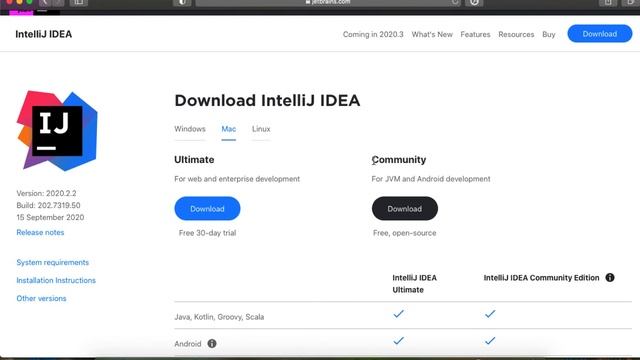The width and height of the screenshot is (640, 360).
Task: Select the Mac tab
Action: [x=229, y=129]
